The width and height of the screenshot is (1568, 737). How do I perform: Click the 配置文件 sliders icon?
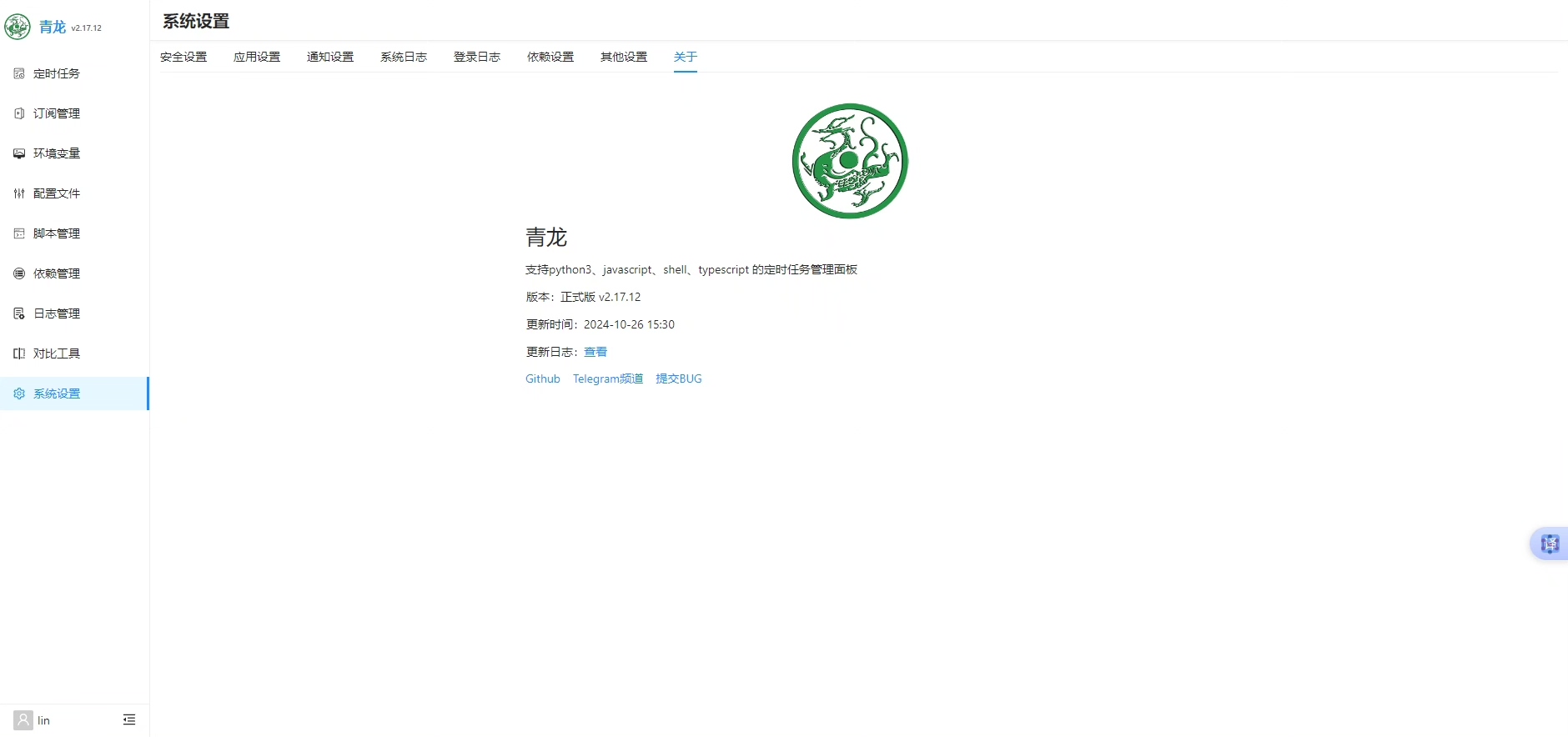tap(19, 193)
